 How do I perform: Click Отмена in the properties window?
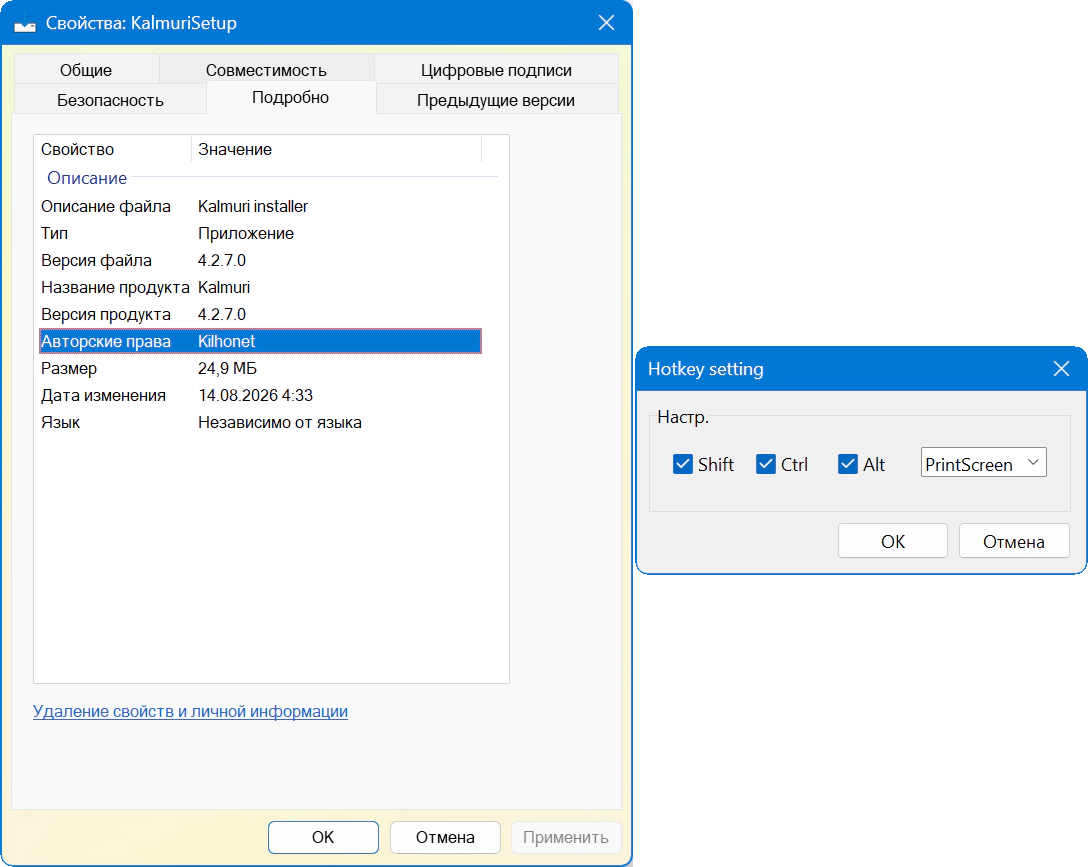click(445, 837)
